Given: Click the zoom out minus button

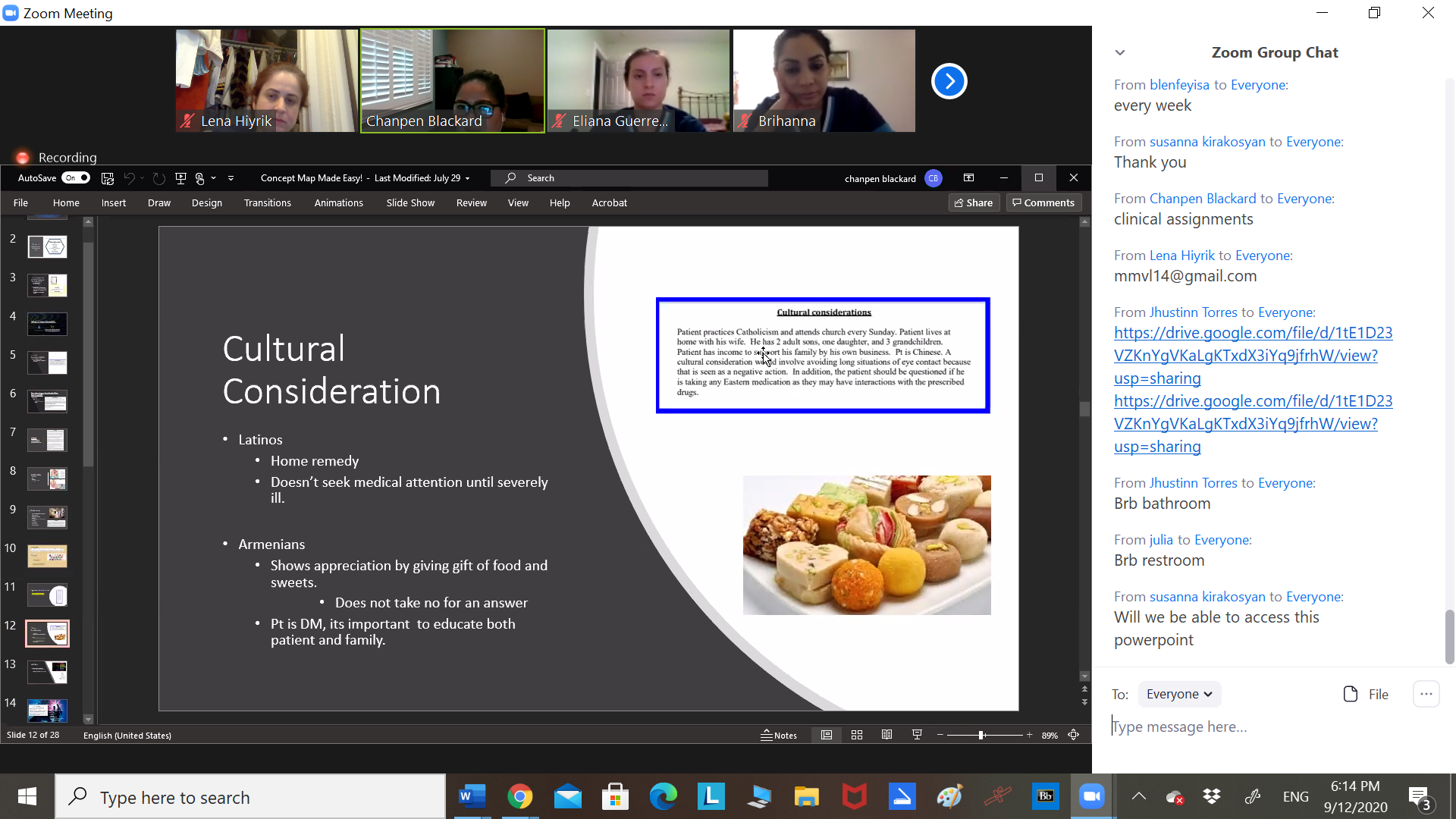Looking at the screenshot, I should tap(940, 735).
